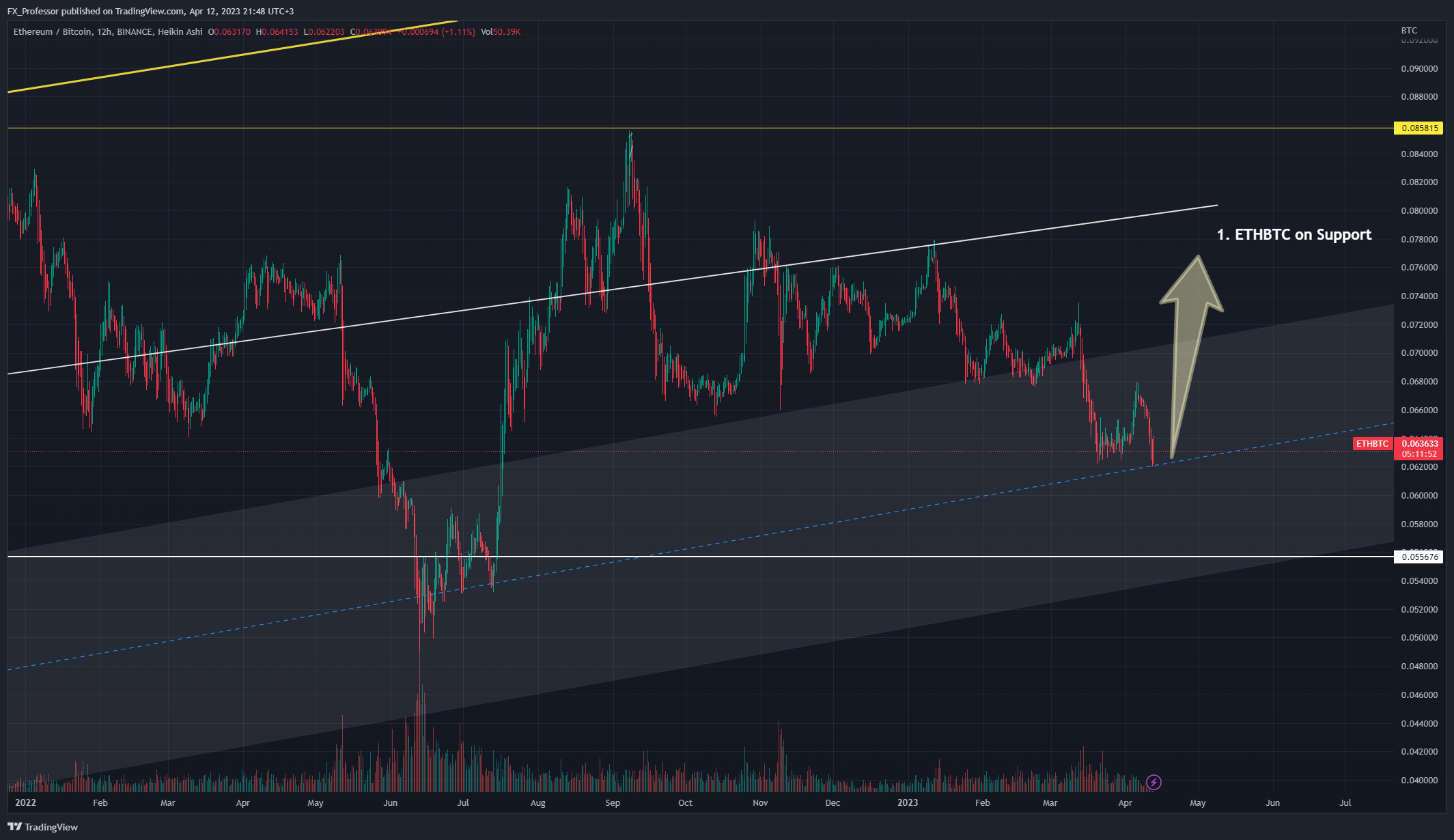1454x840 pixels.
Task: Click the Low value L0.062203
Action: (324, 32)
